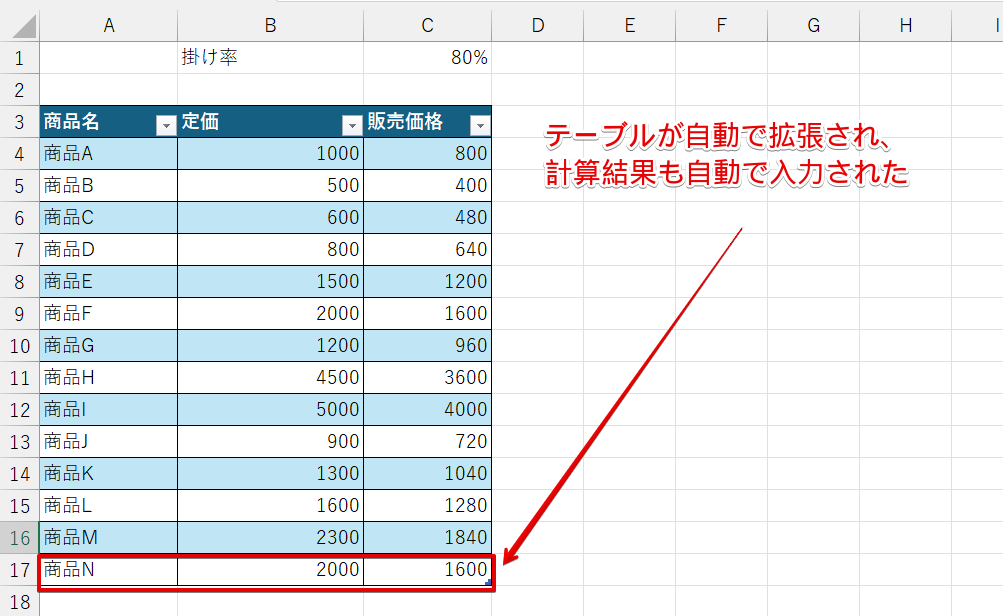Click the 640 sale price cell
Screen dimensions: 1003x616
pyautogui.click(x=427, y=249)
